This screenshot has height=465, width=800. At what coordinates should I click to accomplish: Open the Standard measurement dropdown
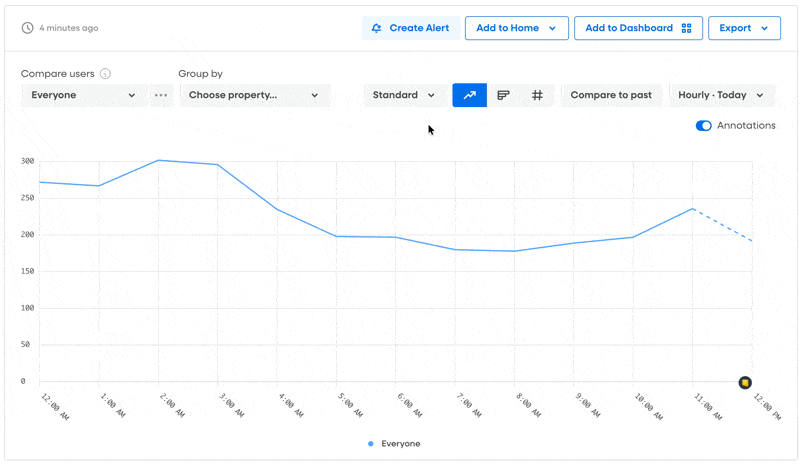click(404, 95)
